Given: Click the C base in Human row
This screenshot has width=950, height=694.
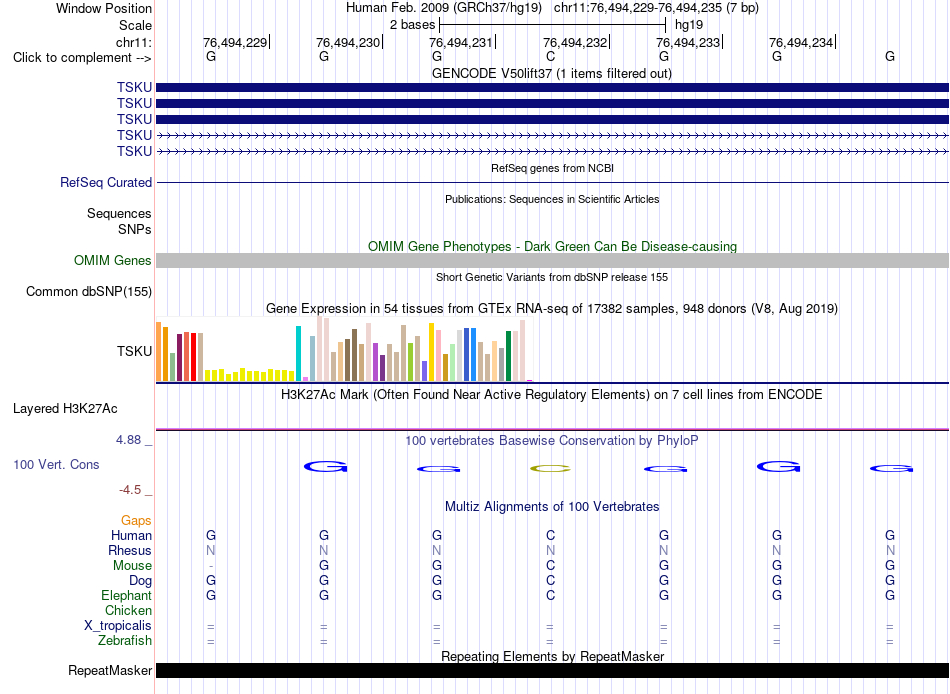Looking at the screenshot, I should pos(550,535).
